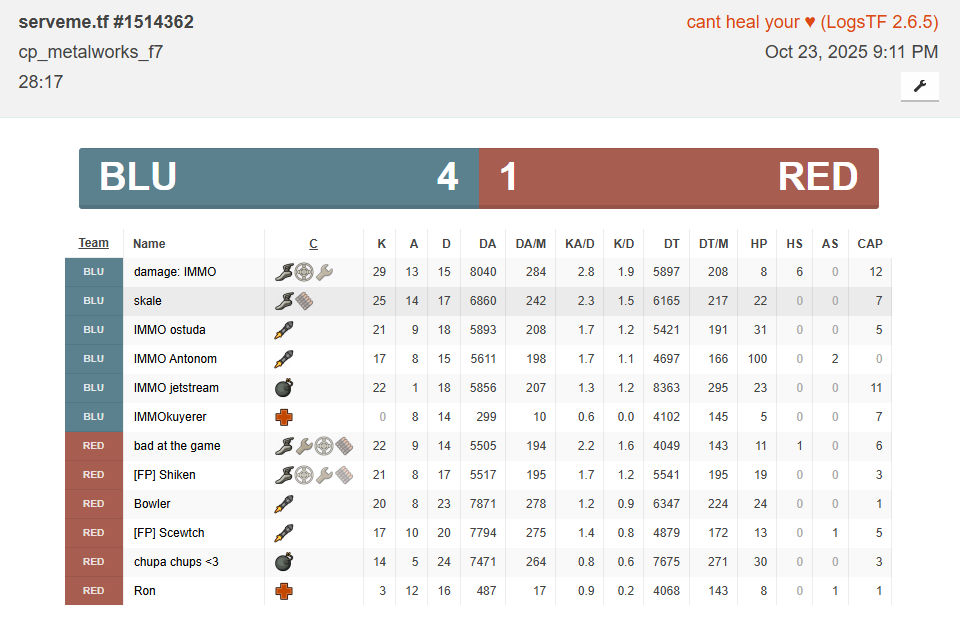
Task: Click medic cross icon in Ron's row
Action: point(284,591)
